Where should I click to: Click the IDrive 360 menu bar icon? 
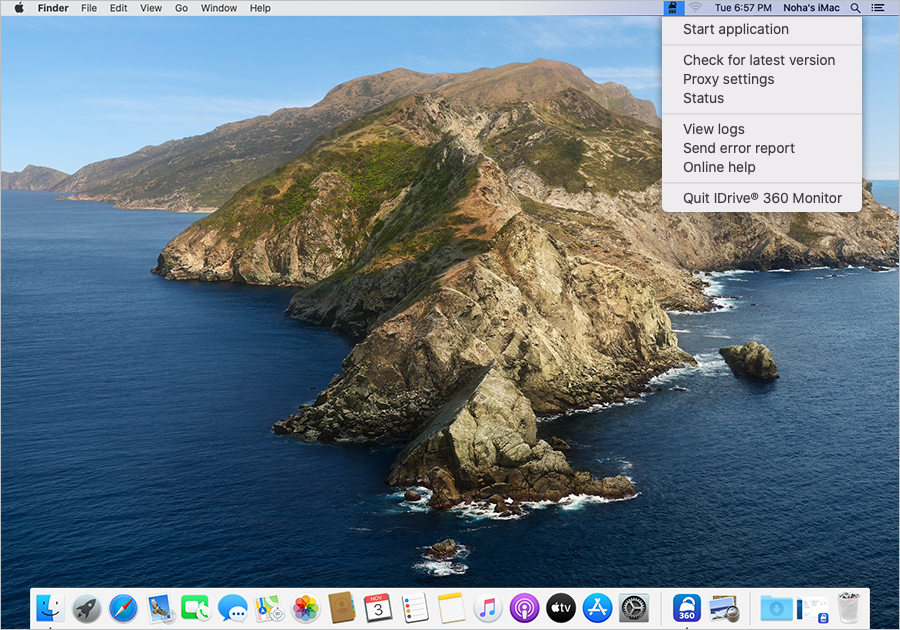tap(673, 8)
